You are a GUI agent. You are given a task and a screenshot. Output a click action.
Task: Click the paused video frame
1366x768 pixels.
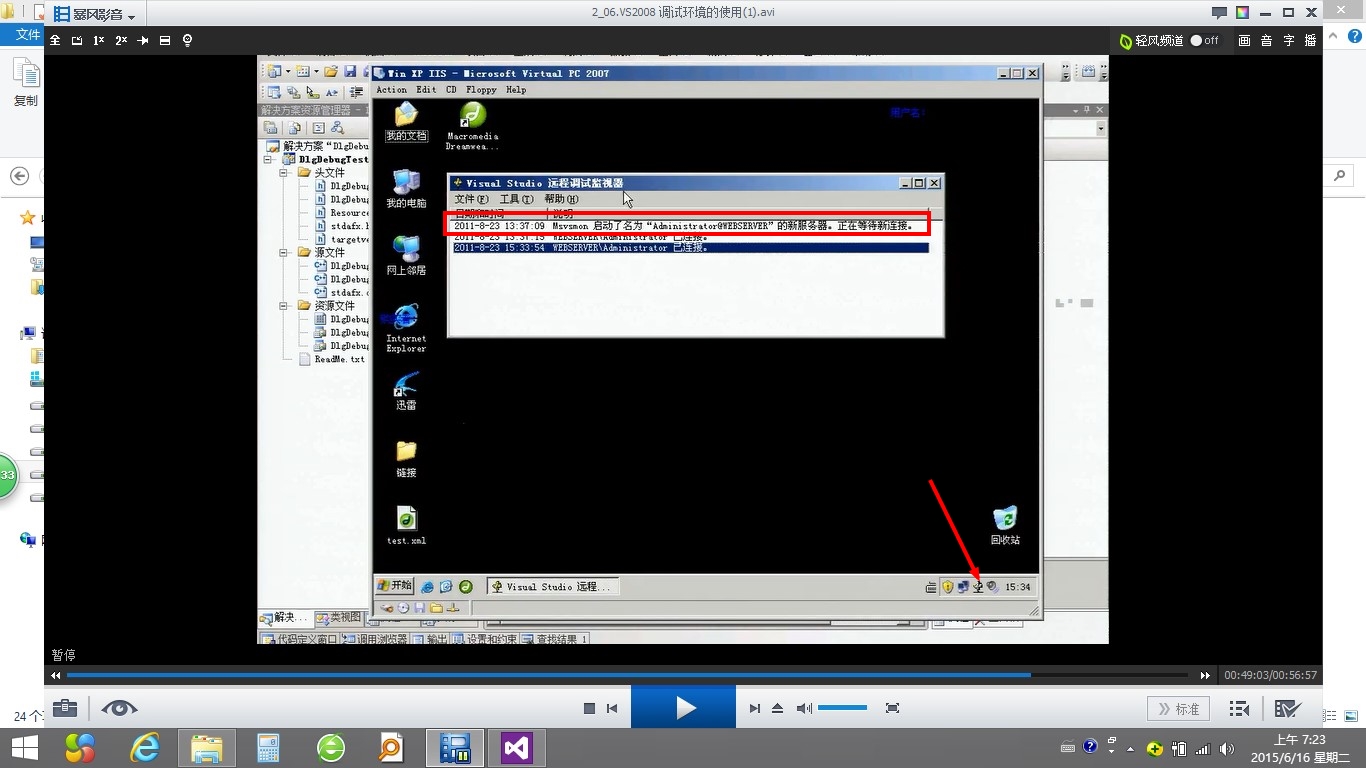point(683,349)
